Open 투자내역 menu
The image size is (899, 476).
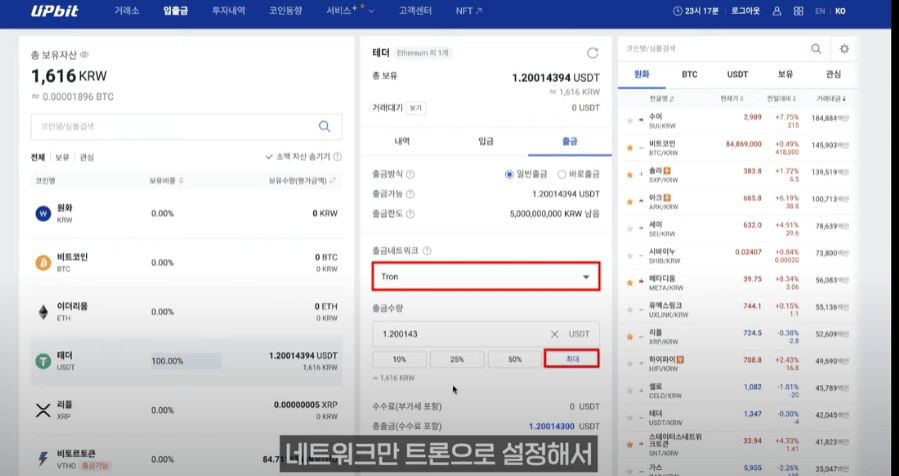point(228,11)
